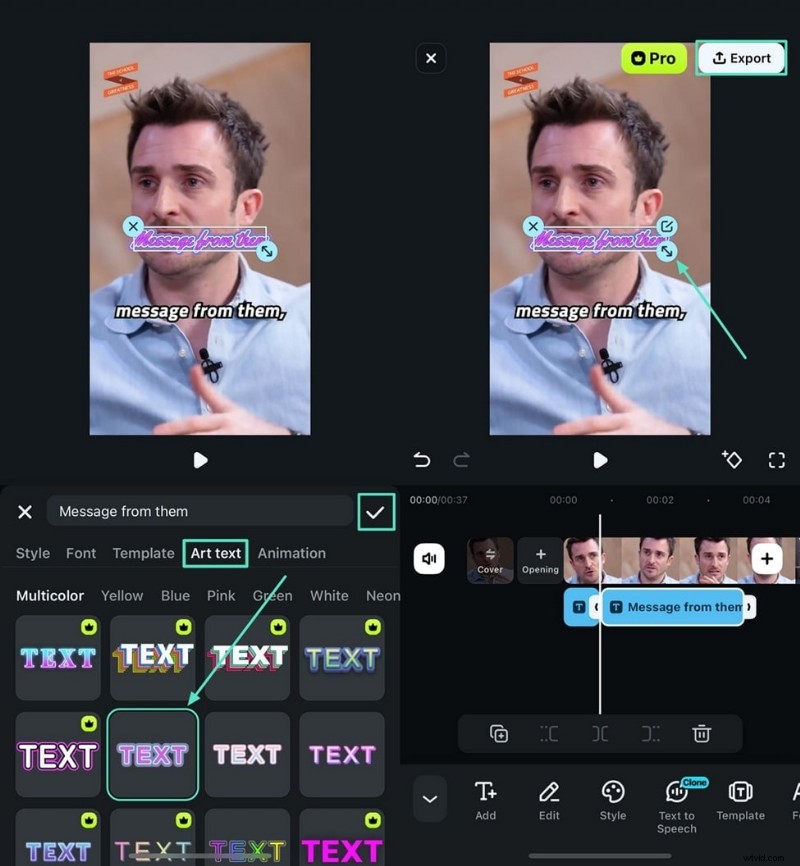Select the purple neon TEXT art style
Screen dimensions: 800x866
click(152, 755)
